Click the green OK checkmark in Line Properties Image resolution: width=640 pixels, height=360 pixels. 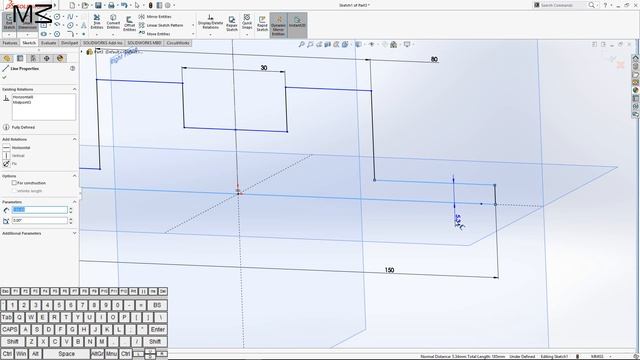pyautogui.click(x=4, y=77)
